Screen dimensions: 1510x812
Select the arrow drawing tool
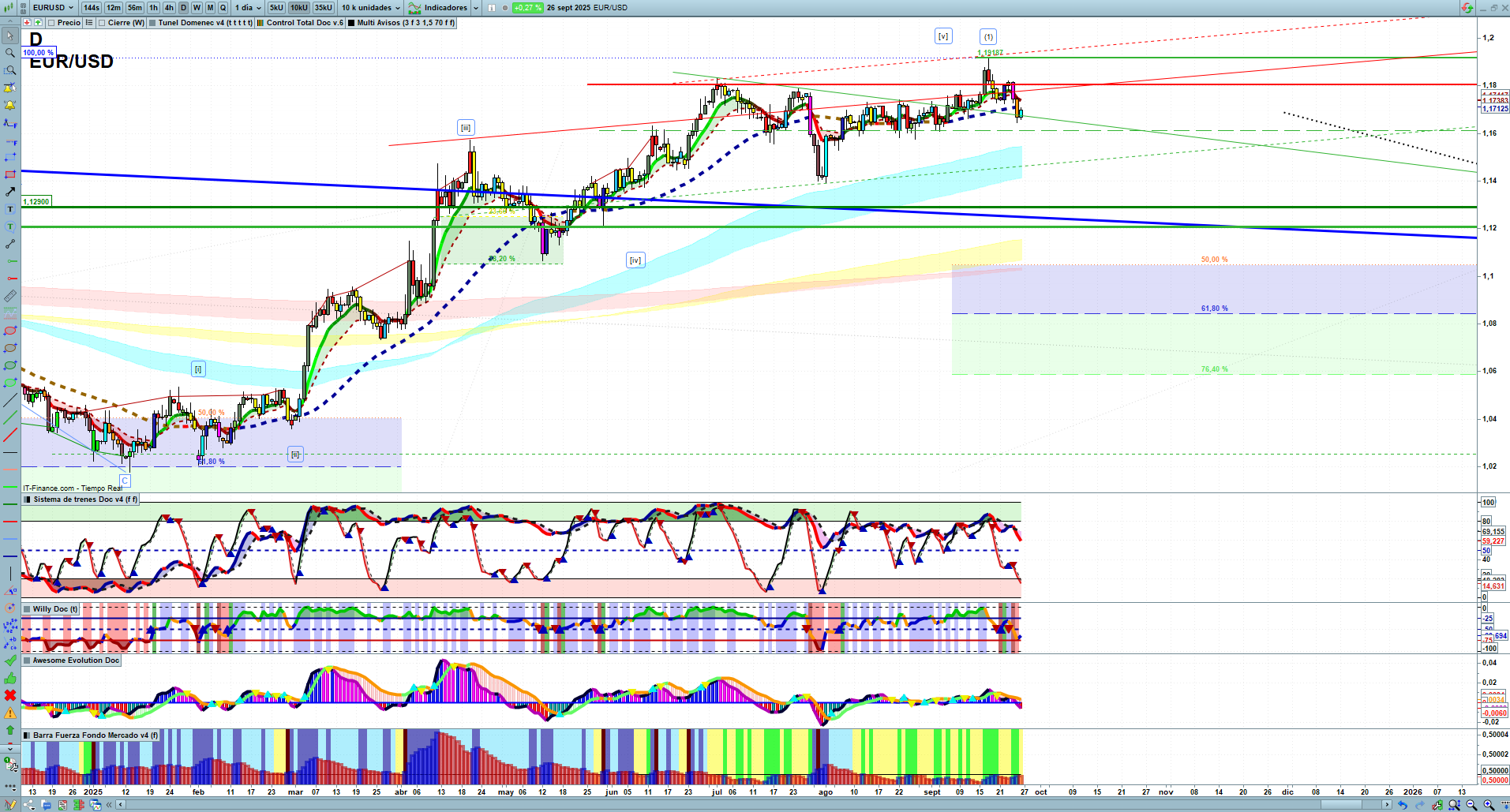(9, 192)
